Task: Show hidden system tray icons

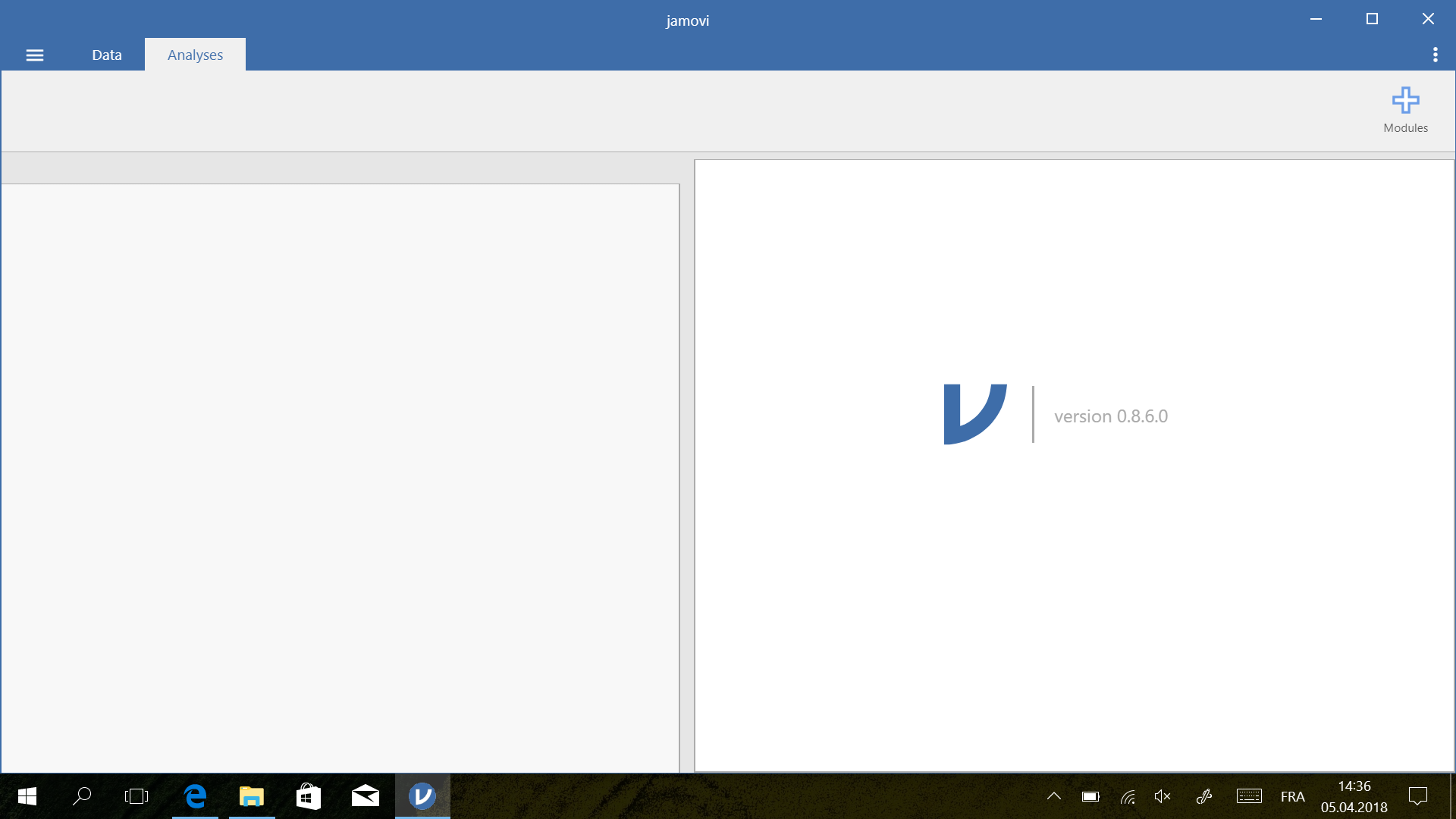Action: point(1054,796)
